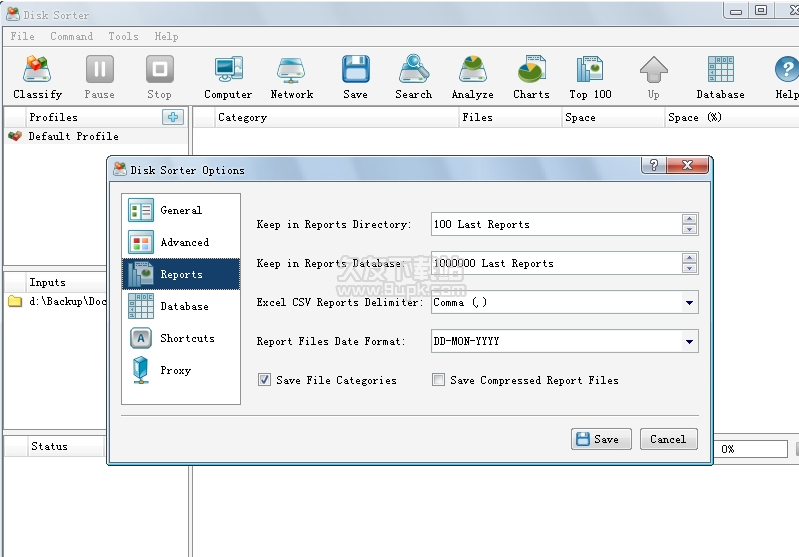The height and width of the screenshot is (557, 799).
Task: Click the Help toolbar icon
Action: pos(786,77)
